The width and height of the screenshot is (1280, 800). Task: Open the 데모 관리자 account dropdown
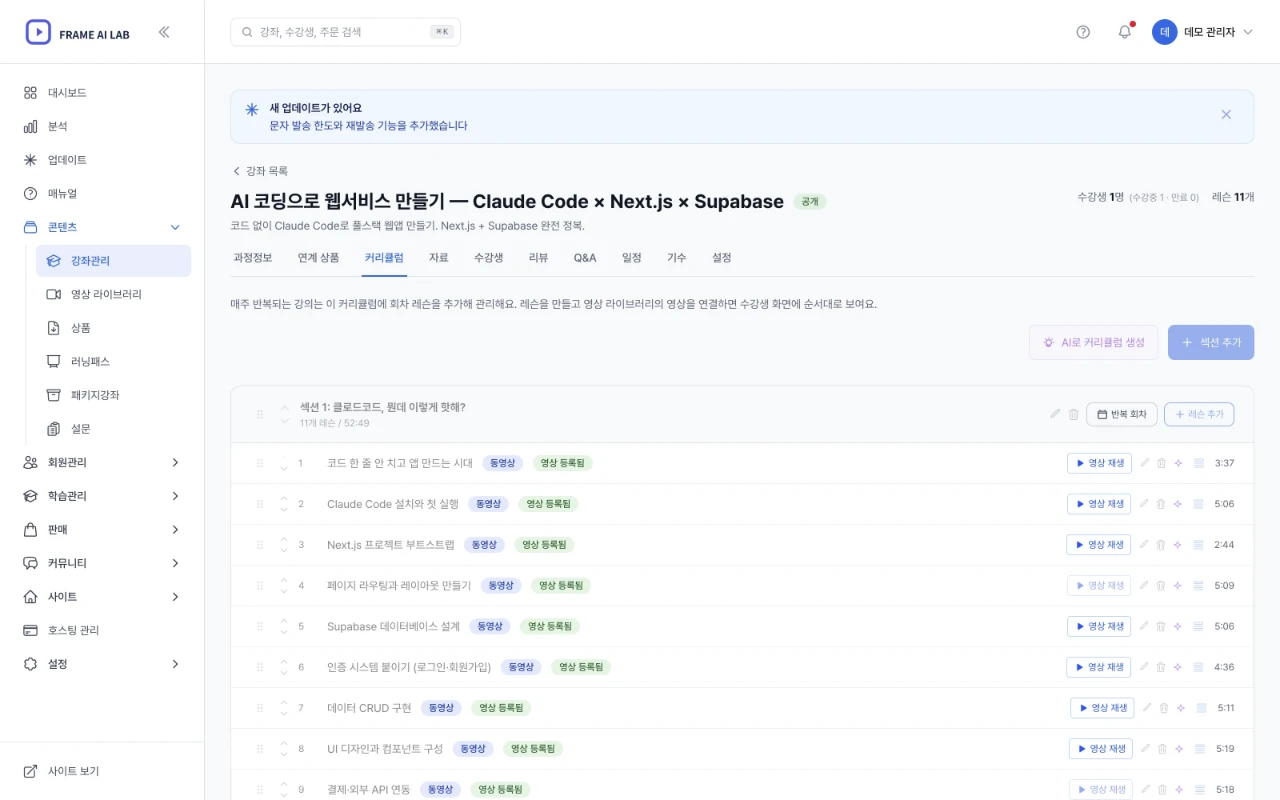coord(1202,32)
